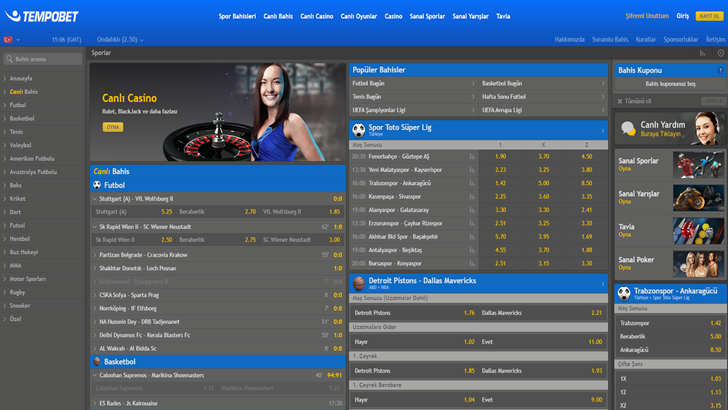Viewport: 728px width, 410px height.
Task: Click stats icon for Bursaspor - Konyaspor
Action: click(472, 264)
